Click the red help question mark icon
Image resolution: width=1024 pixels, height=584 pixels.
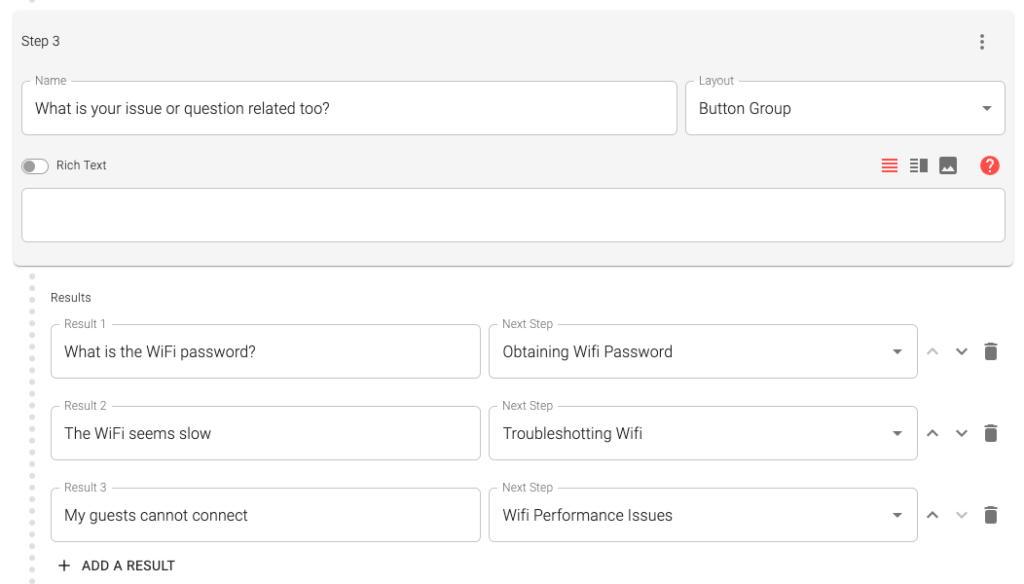click(989, 166)
